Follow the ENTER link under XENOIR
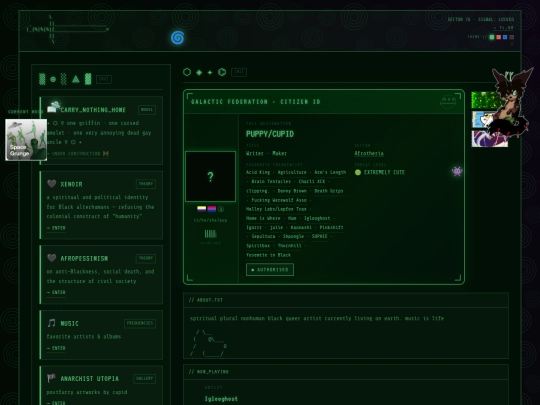 [56, 228]
